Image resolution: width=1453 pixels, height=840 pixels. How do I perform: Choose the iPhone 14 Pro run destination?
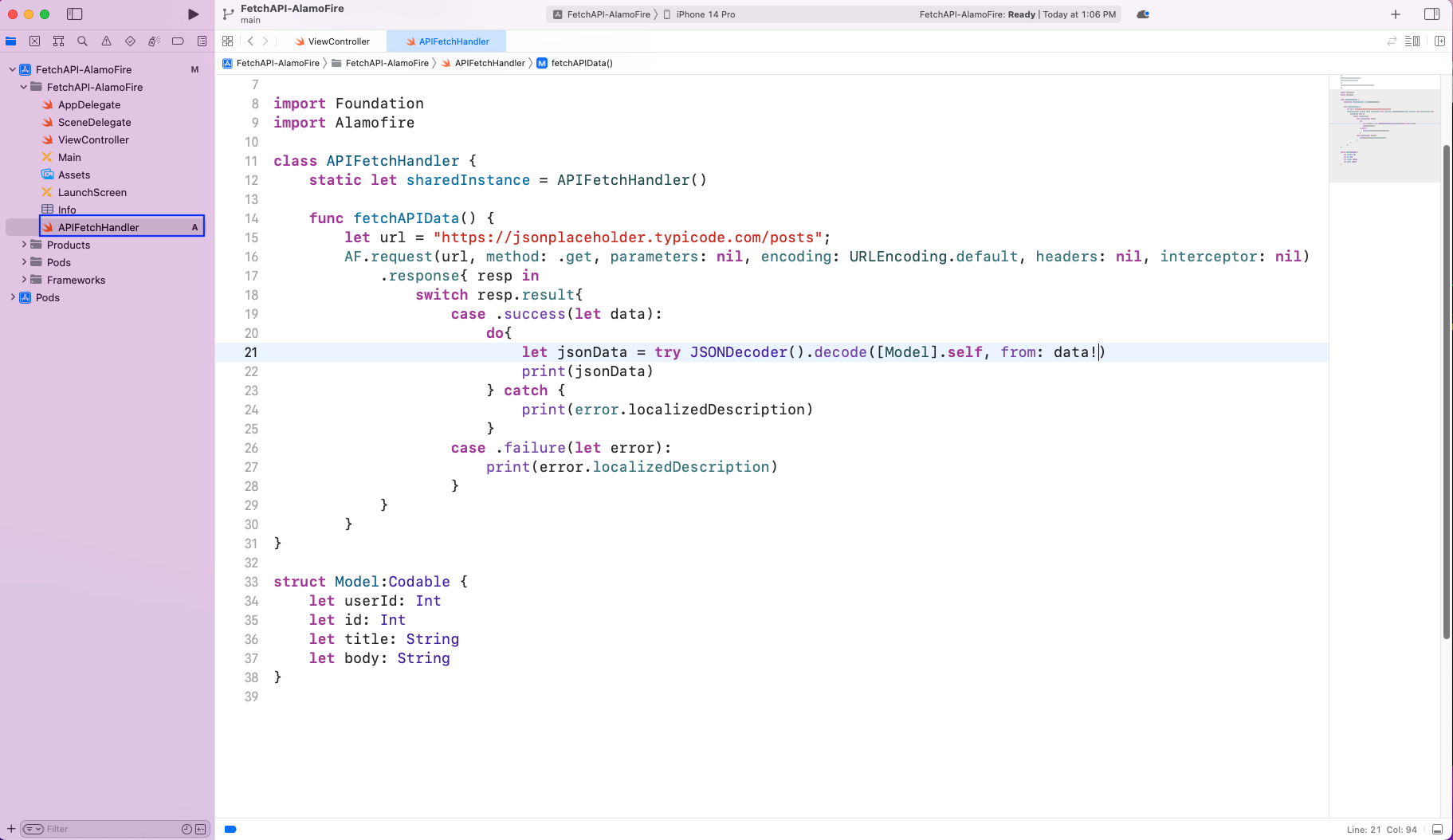click(700, 14)
